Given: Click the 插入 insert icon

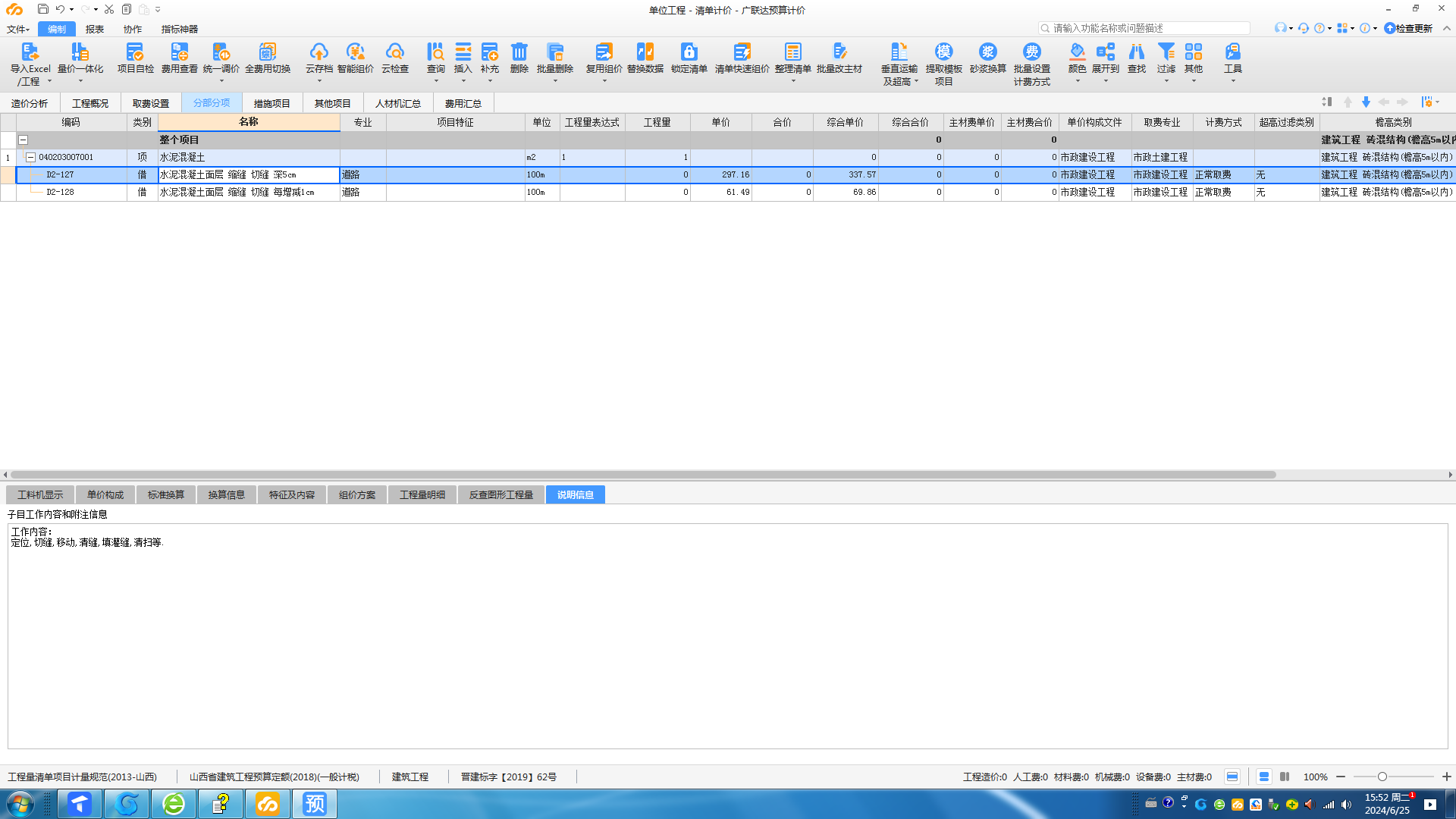Looking at the screenshot, I should 463,52.
